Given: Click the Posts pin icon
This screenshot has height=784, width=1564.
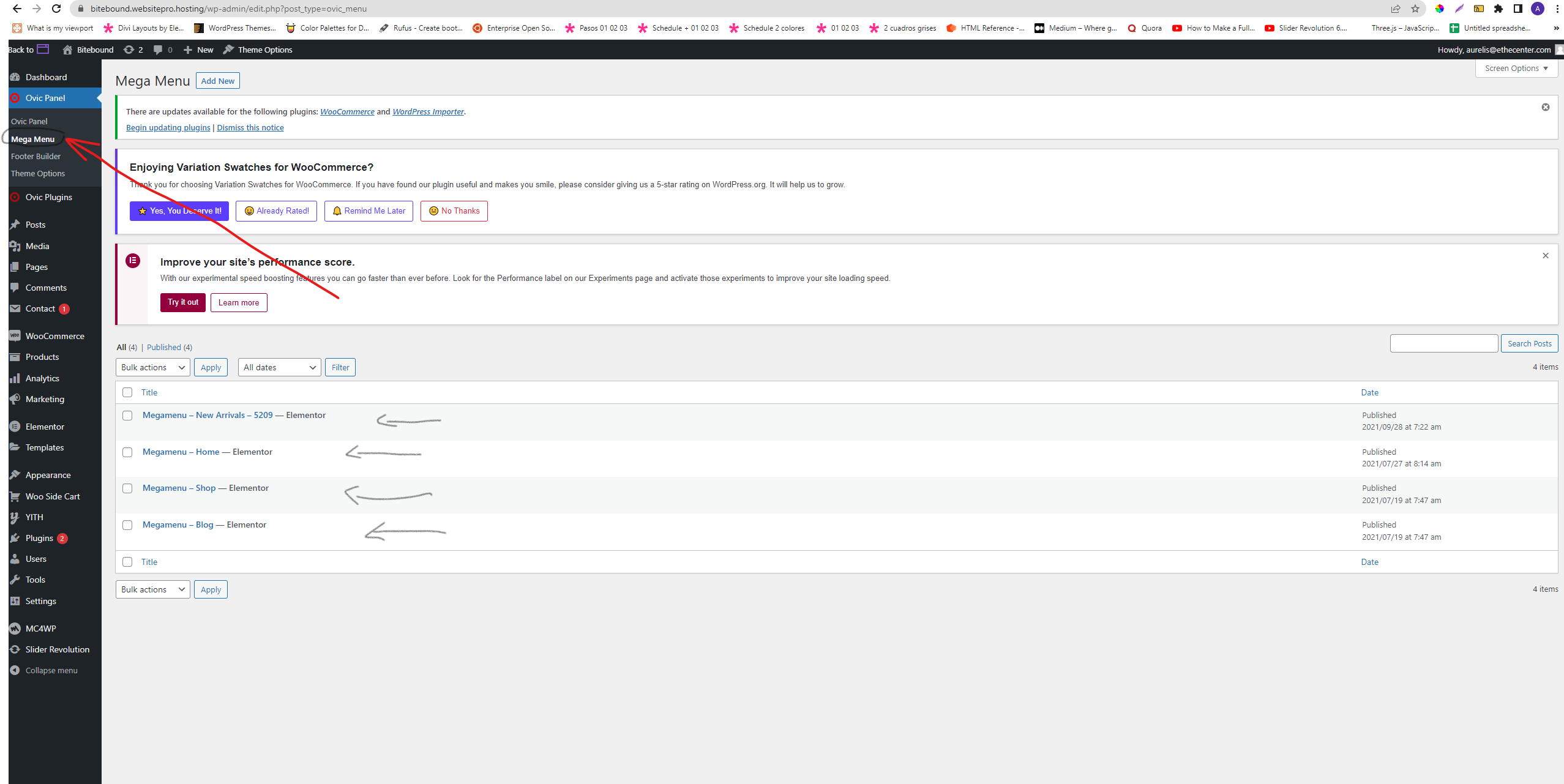Looking at the screenshot, I should click(x=15, y=225).
